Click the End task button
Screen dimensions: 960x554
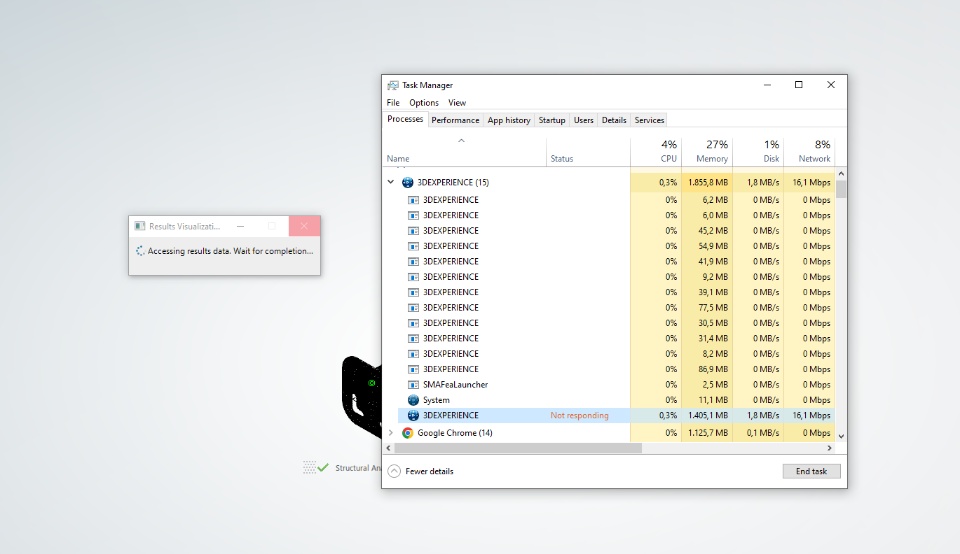click(811, 471)
